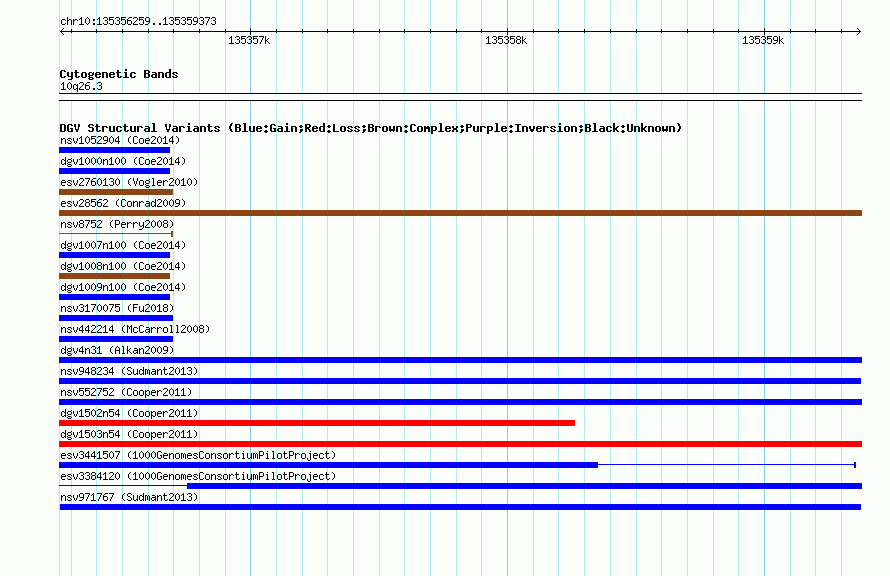
Task: Select the blue bar under nsv552752
Action: (x=460, y=402)
